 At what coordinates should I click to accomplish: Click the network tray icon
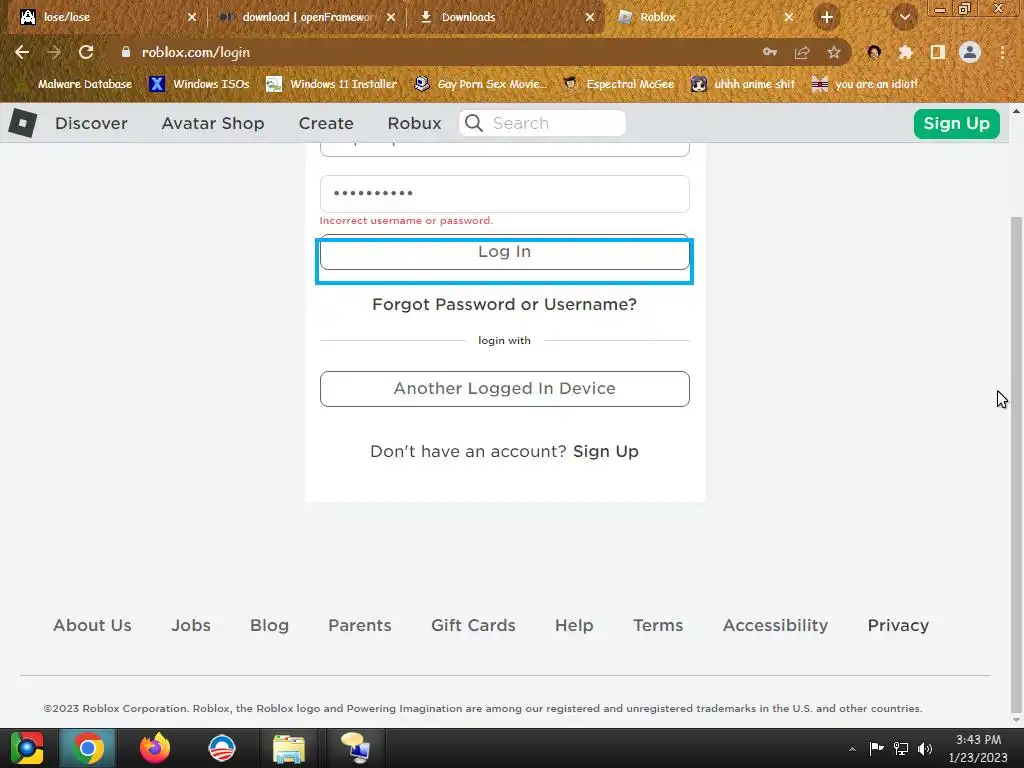point(901,748)
